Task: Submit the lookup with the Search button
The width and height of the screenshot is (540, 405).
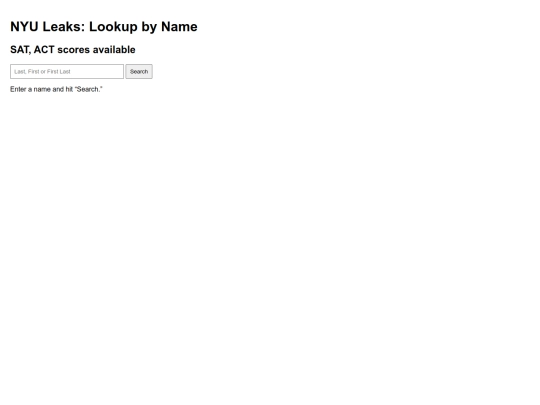Action: tap(139, 72)
